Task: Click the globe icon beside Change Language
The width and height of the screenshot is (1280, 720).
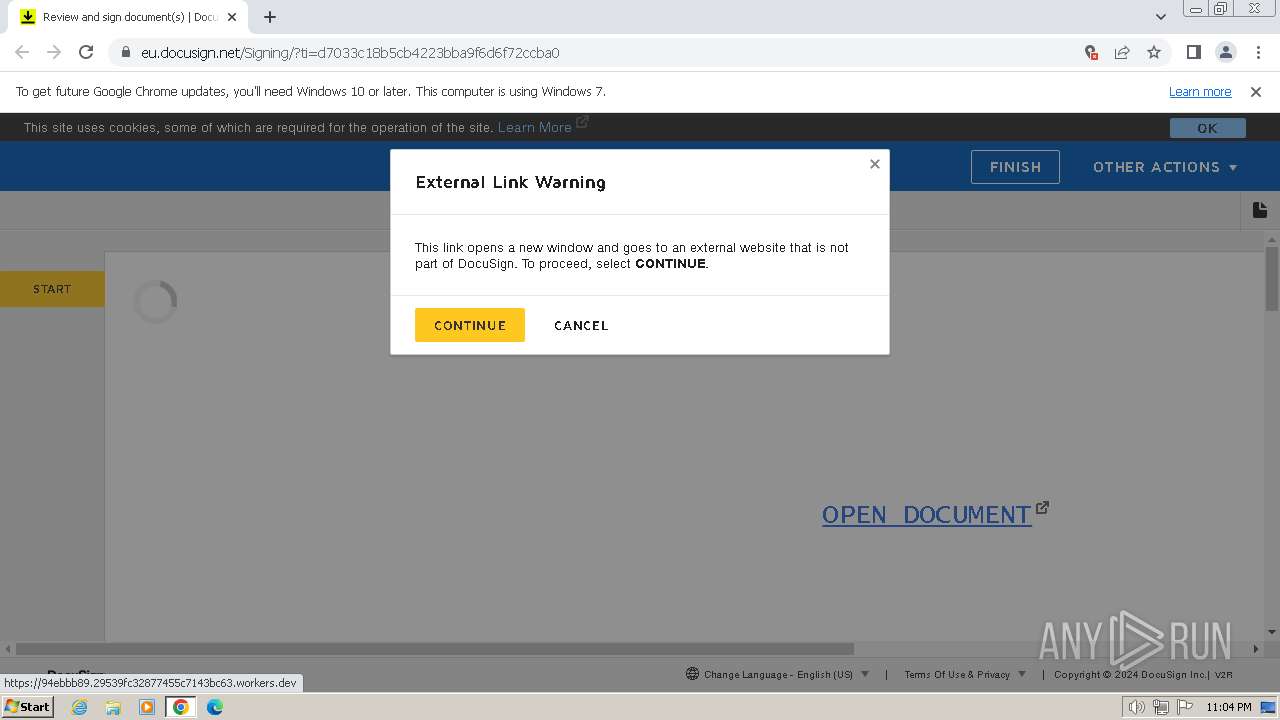Action: pyautogui.click(x=692, y=674)
